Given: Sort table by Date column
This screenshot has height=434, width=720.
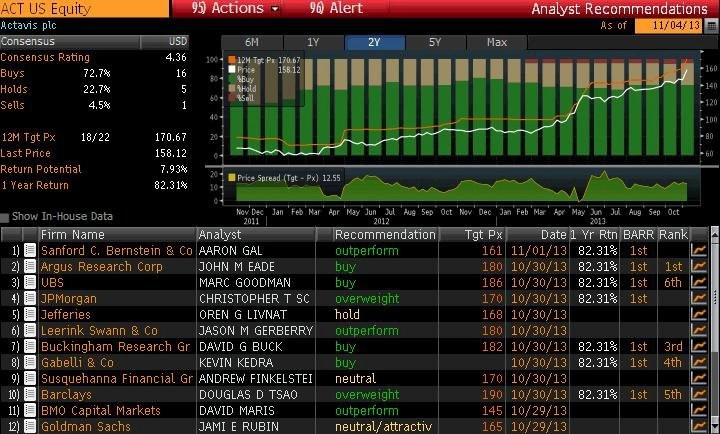Looking at the screenshot, I should pos(538,235).
